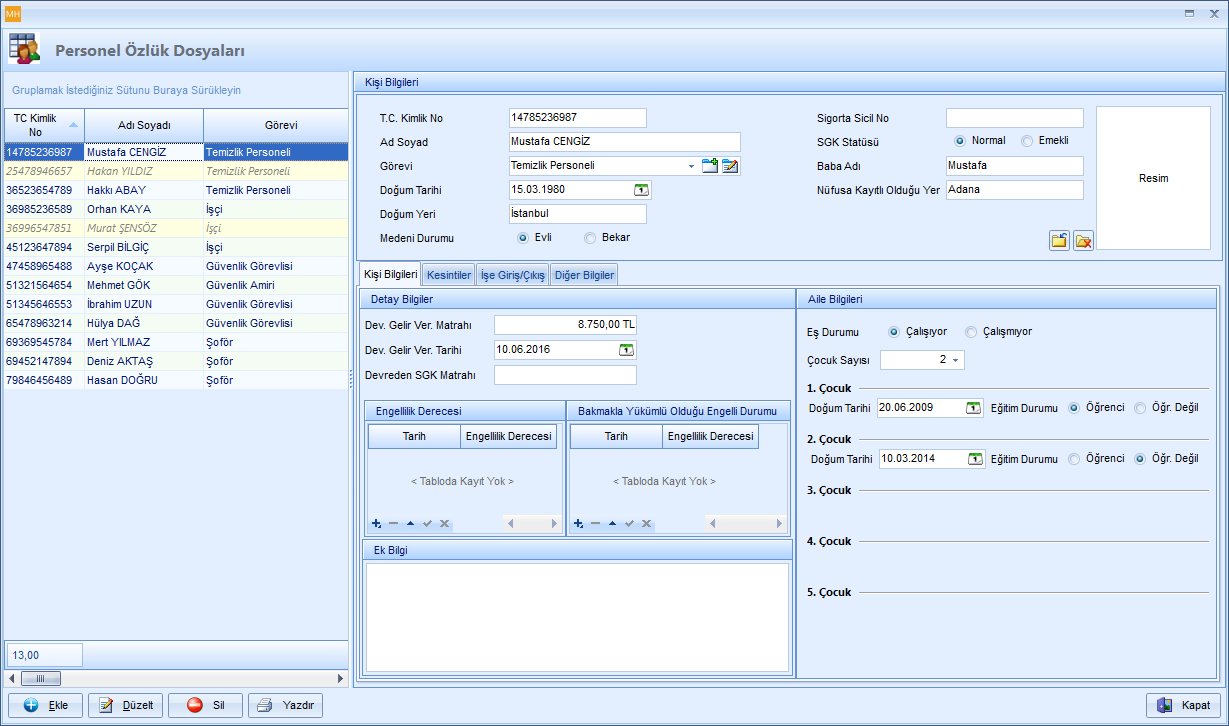The image size is (1229, 726).
Task: Open calendar for 1. Çocuk birth date
Action: [973, 408]
